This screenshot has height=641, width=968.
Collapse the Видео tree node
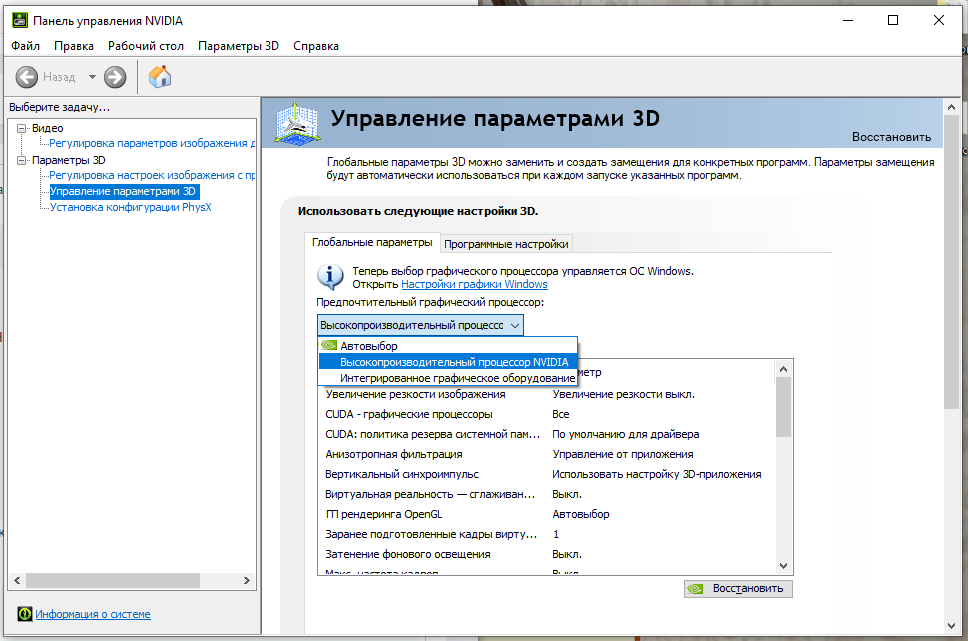pos(21,128)
